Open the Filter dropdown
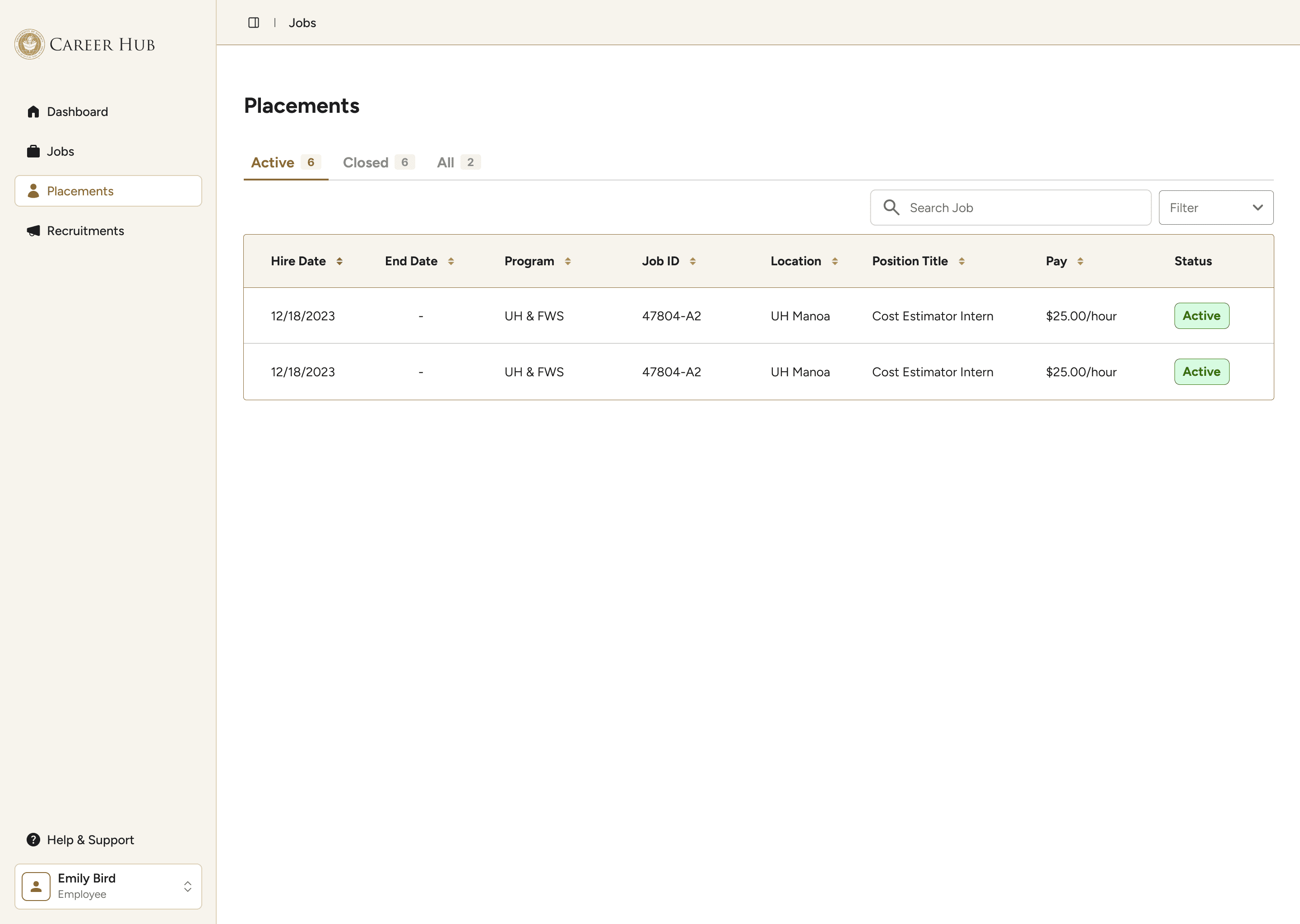The height and width of the screenshot is (924, 1300). tap(1216, 208)
